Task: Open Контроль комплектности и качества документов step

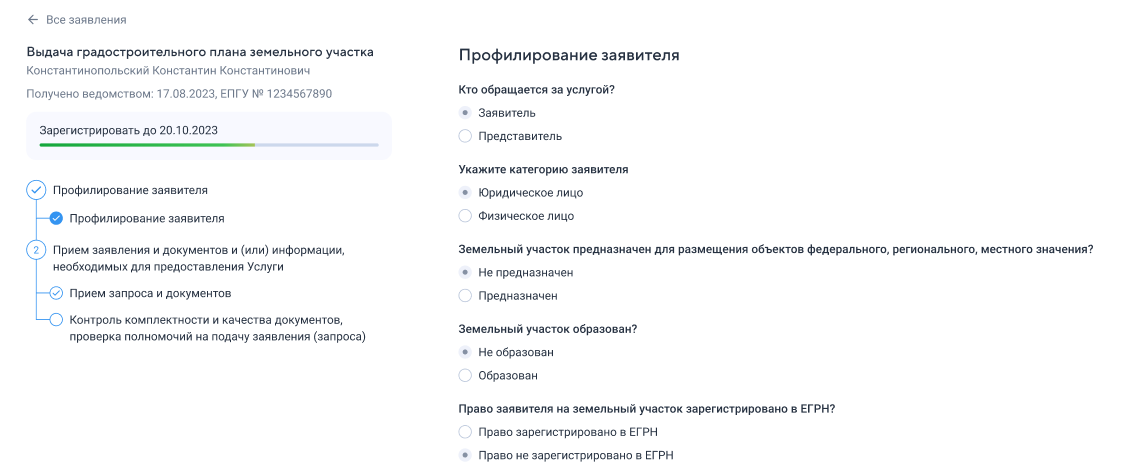Action: tap(217, 328)
